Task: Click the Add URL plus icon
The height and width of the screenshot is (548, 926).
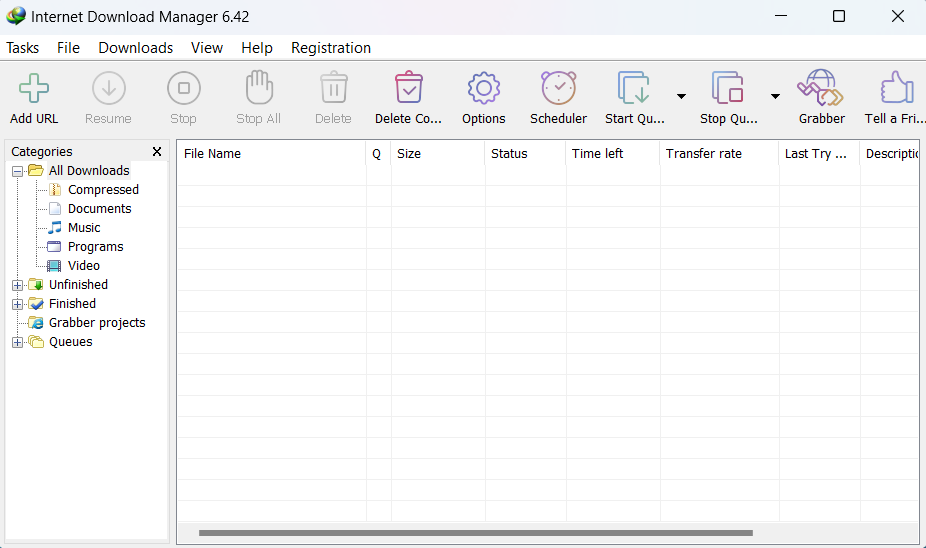Action: pyautogui.click(x=34, y=88)
